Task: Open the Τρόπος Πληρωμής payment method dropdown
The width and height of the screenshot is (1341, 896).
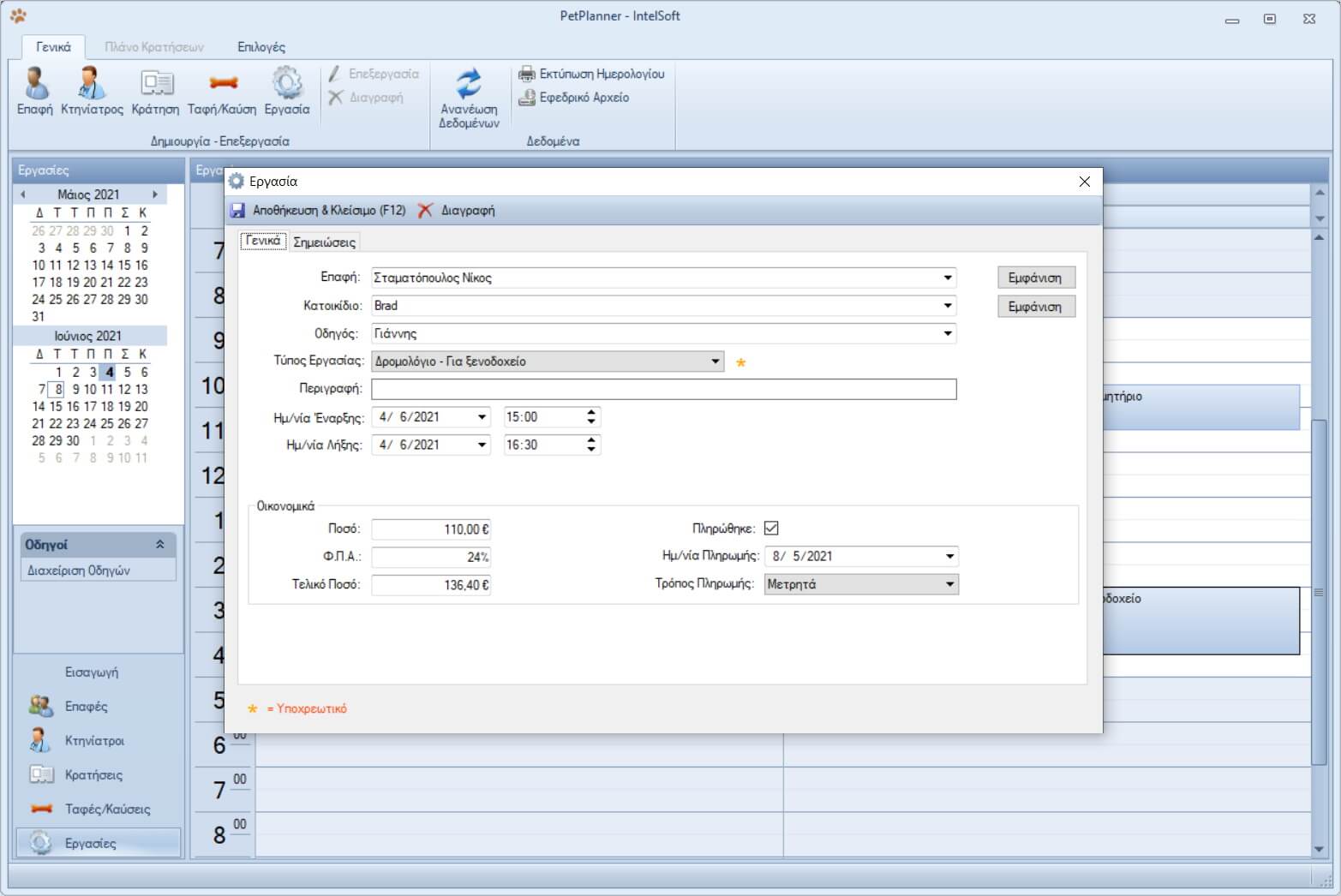Action: tap(949, 584)
